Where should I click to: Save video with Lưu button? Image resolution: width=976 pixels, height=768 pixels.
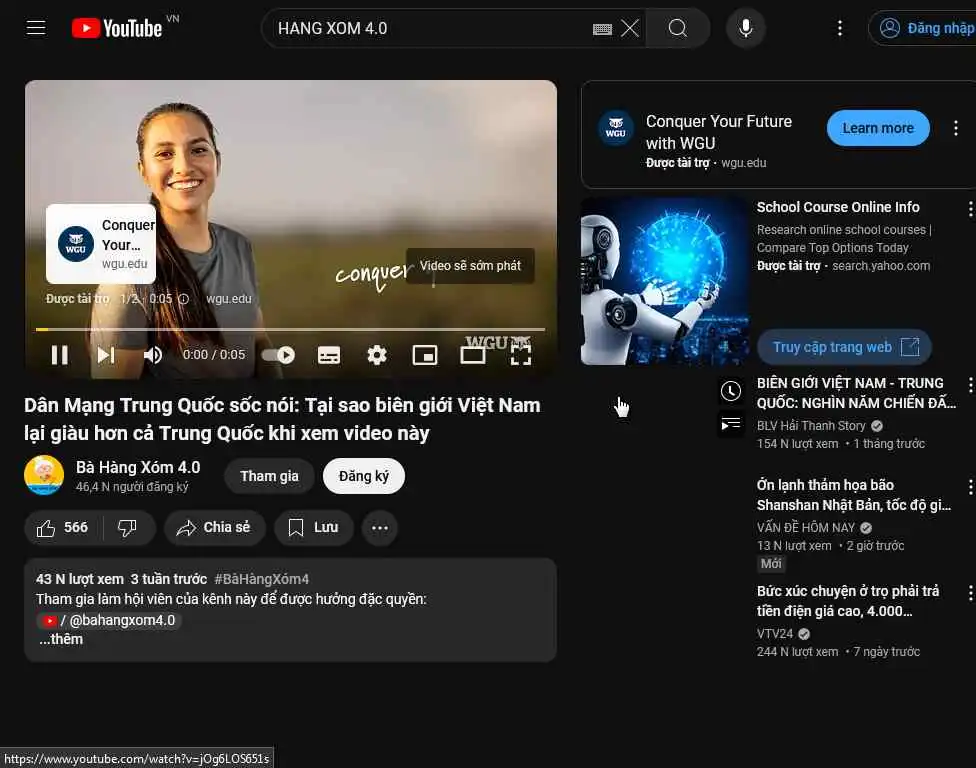[314, 528]
